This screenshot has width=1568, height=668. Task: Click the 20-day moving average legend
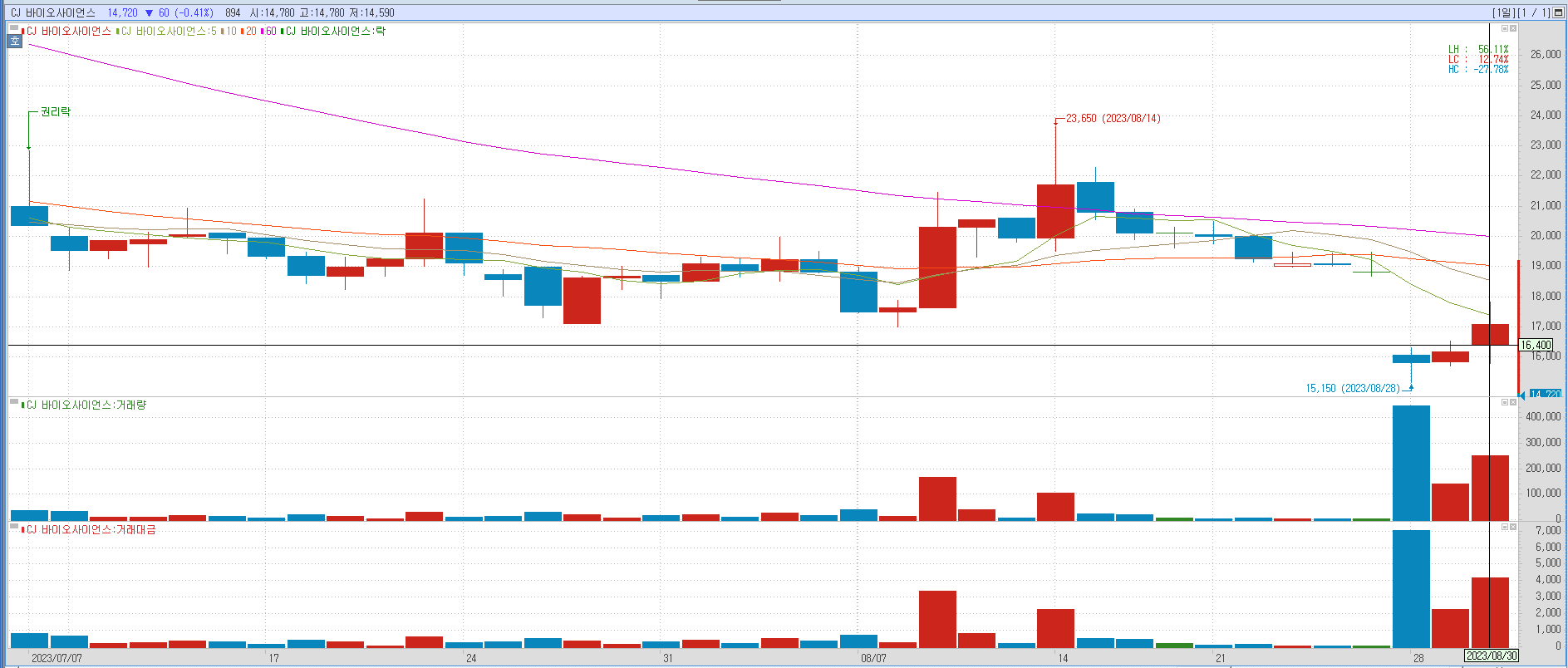250,31
